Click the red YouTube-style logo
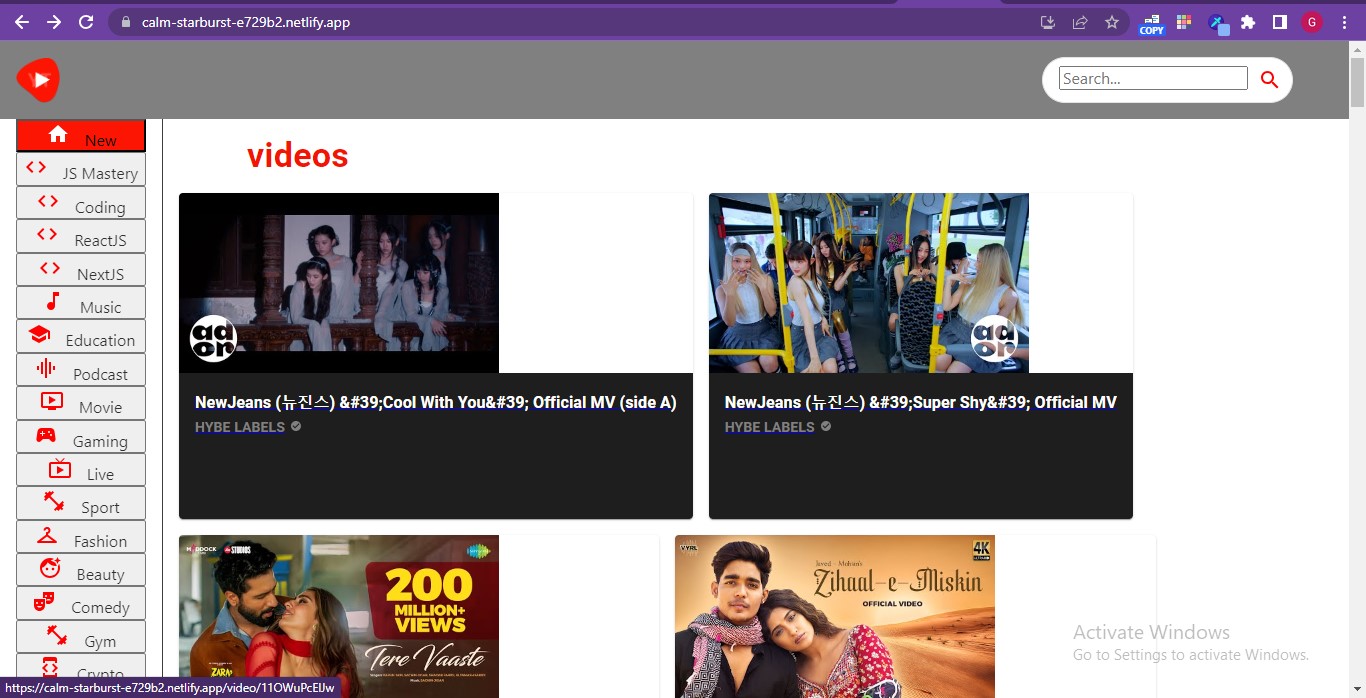Viewport: 1366px width, 698px height. tap(38, 80)
